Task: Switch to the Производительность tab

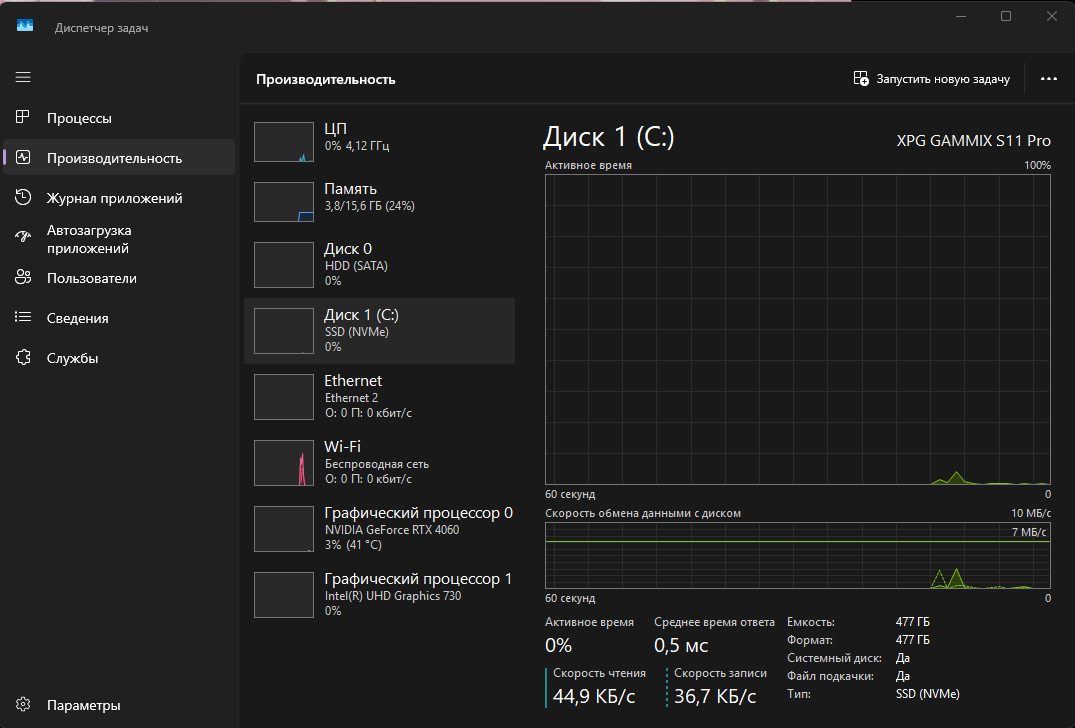Action: pos(114,158)
